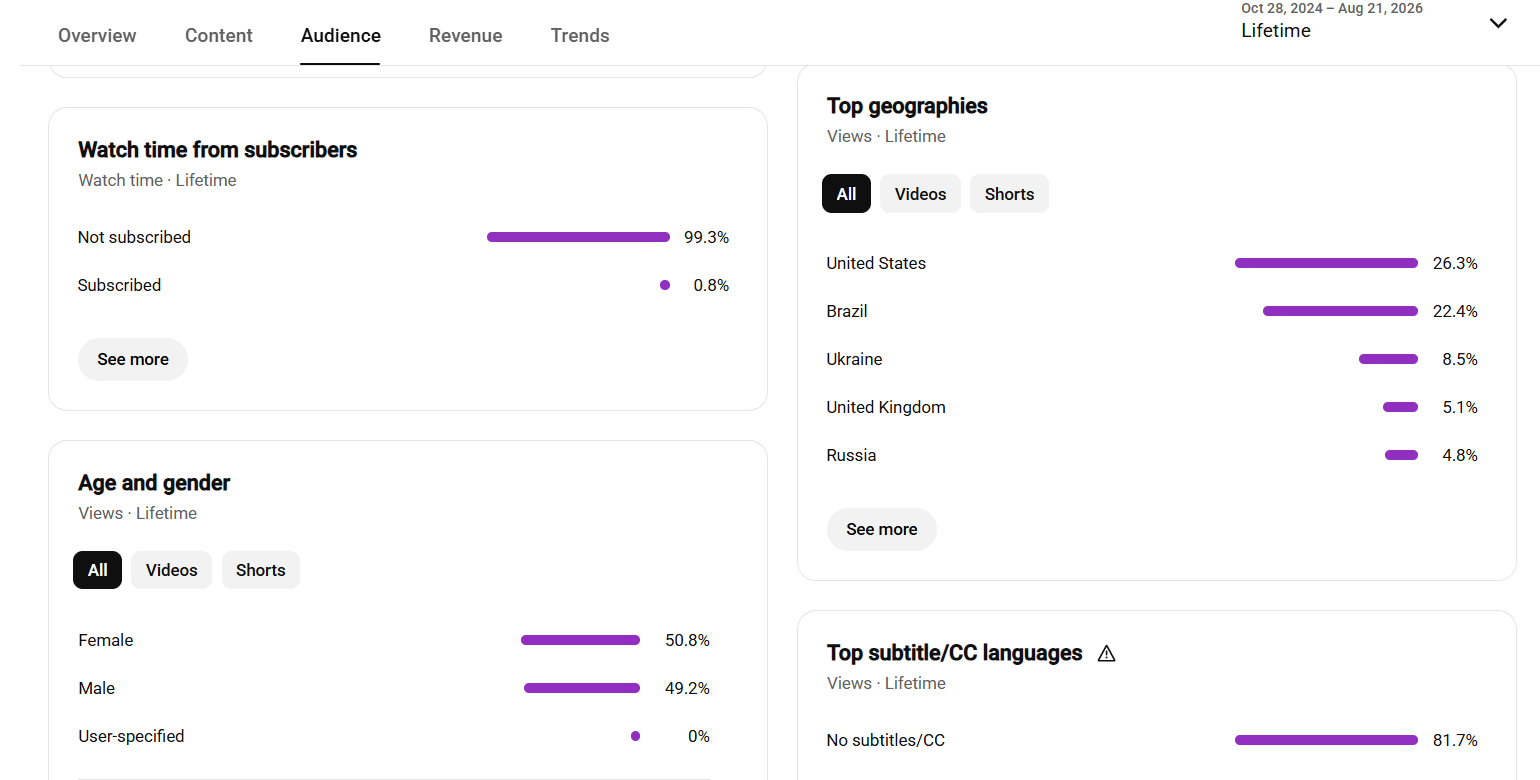This screenshot has height=780, width=1540.
Task: Select the Trends tab
Action: (x=580, y=35)
